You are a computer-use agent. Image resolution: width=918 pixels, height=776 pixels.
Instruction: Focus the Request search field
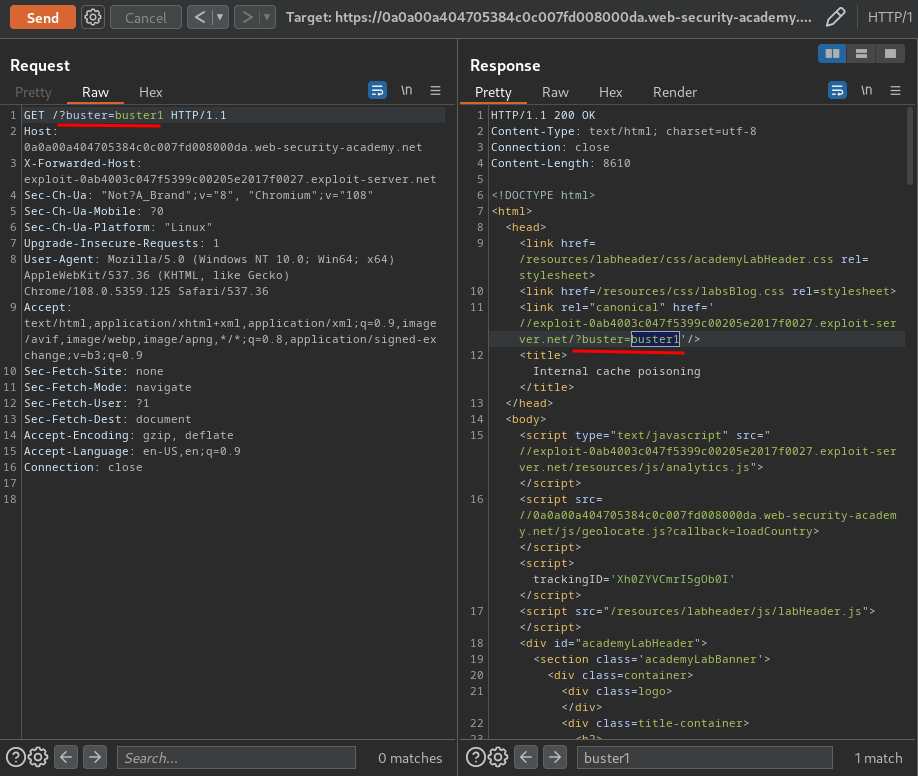pyautogui.click(x=237, y=758)
